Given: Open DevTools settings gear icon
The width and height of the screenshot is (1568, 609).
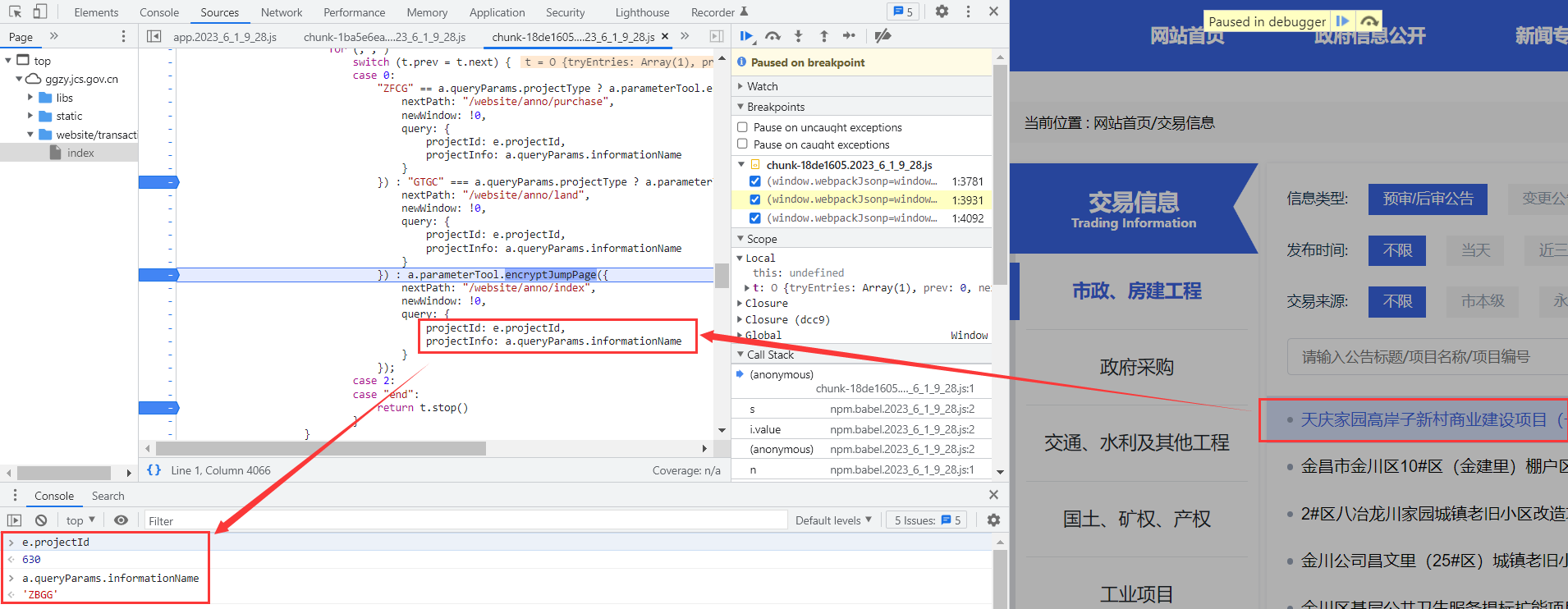Looking at the screenshot, I should point(942,11).
